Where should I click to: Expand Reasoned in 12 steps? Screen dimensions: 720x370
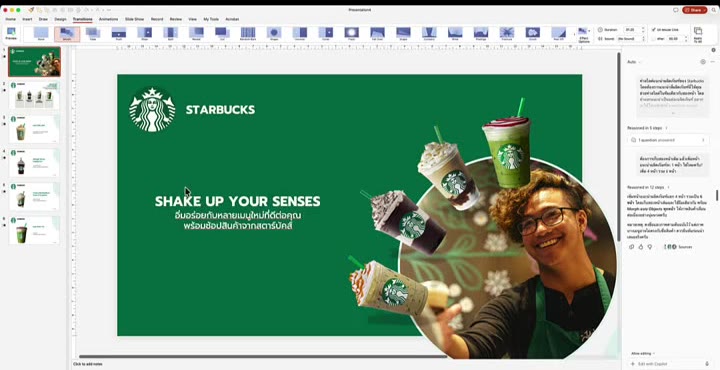coord(648,187)
